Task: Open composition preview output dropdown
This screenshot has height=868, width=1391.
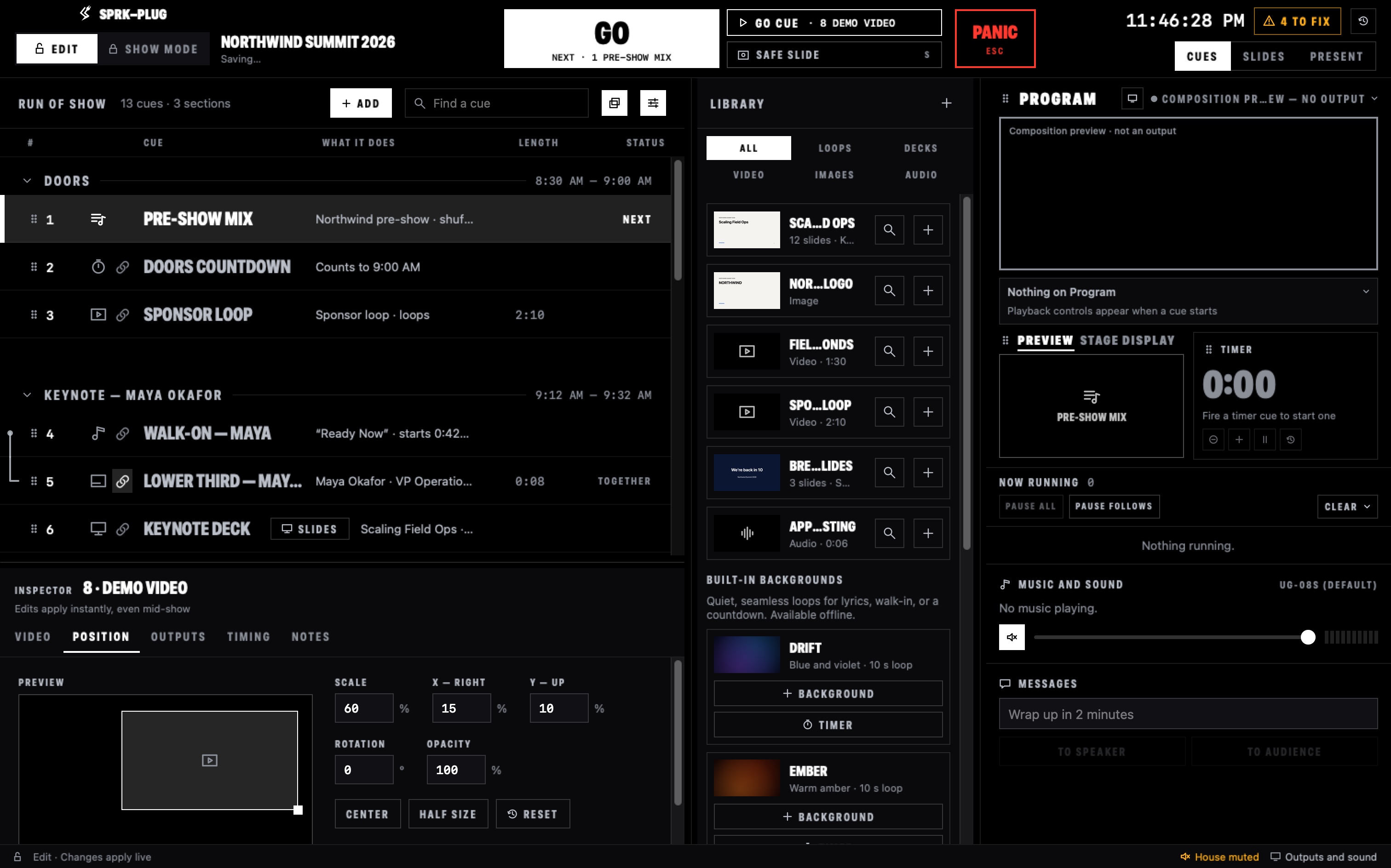Action: [x=1264, y=99]
